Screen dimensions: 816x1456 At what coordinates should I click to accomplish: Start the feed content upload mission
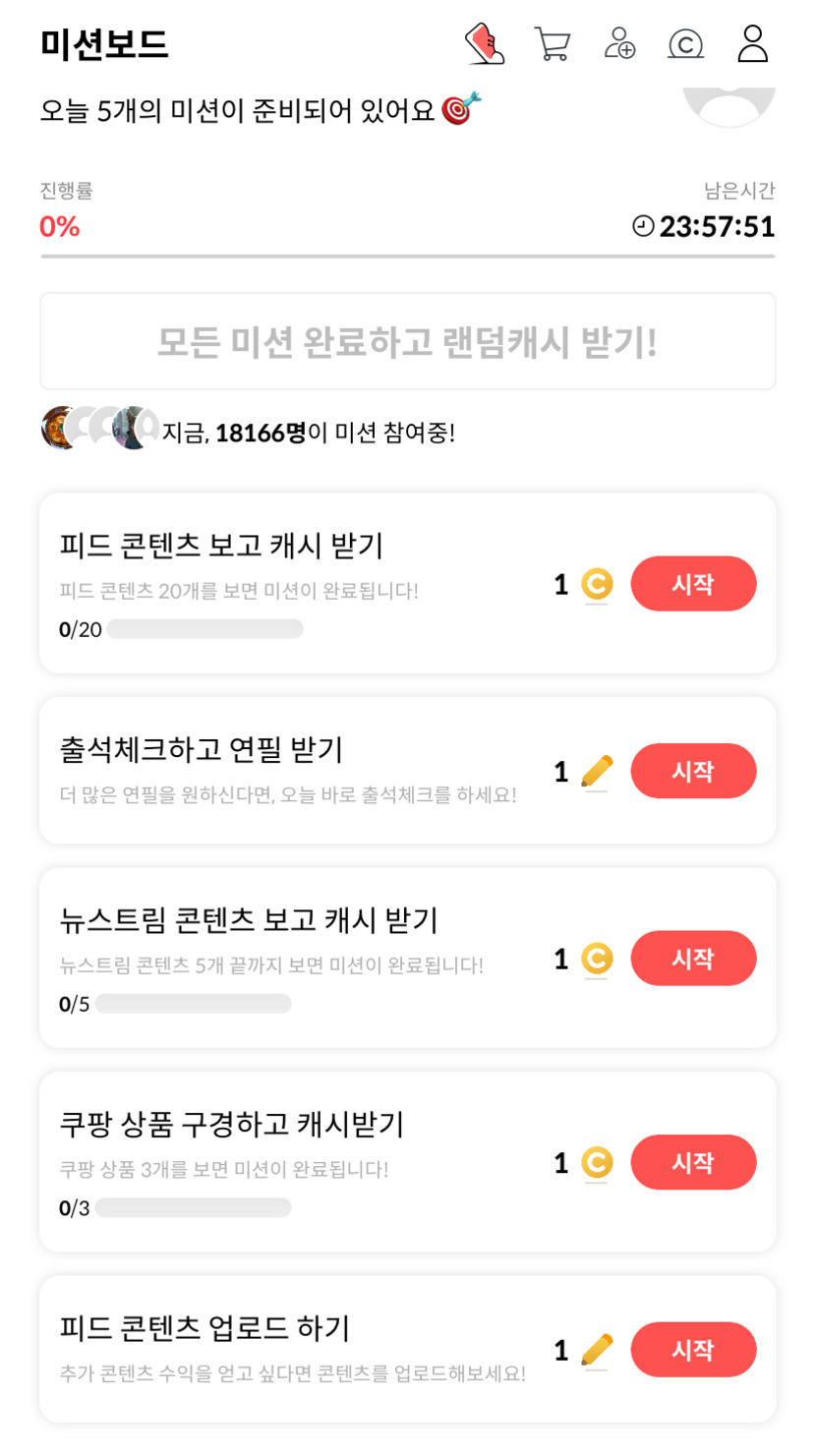point(693,1350)
